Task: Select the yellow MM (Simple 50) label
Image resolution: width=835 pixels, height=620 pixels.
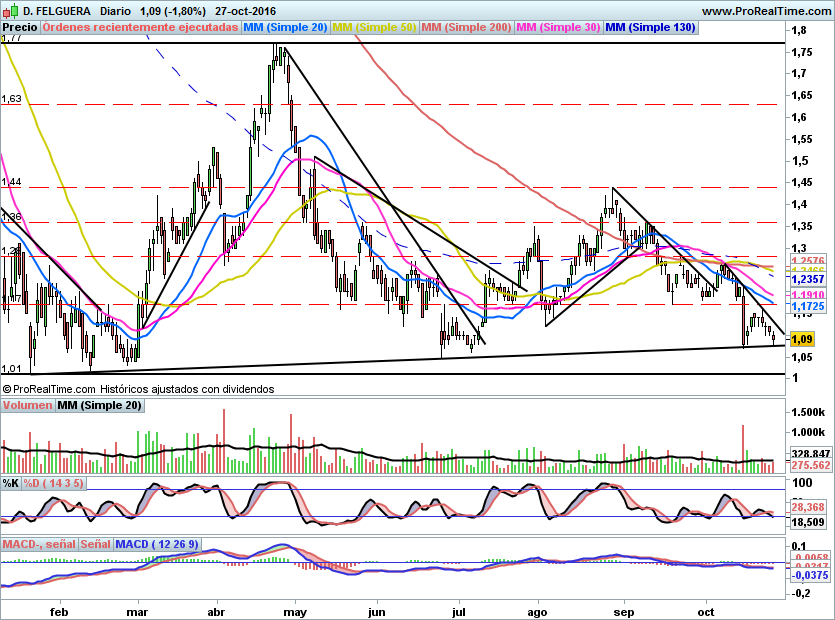Action: coord(374,27)
